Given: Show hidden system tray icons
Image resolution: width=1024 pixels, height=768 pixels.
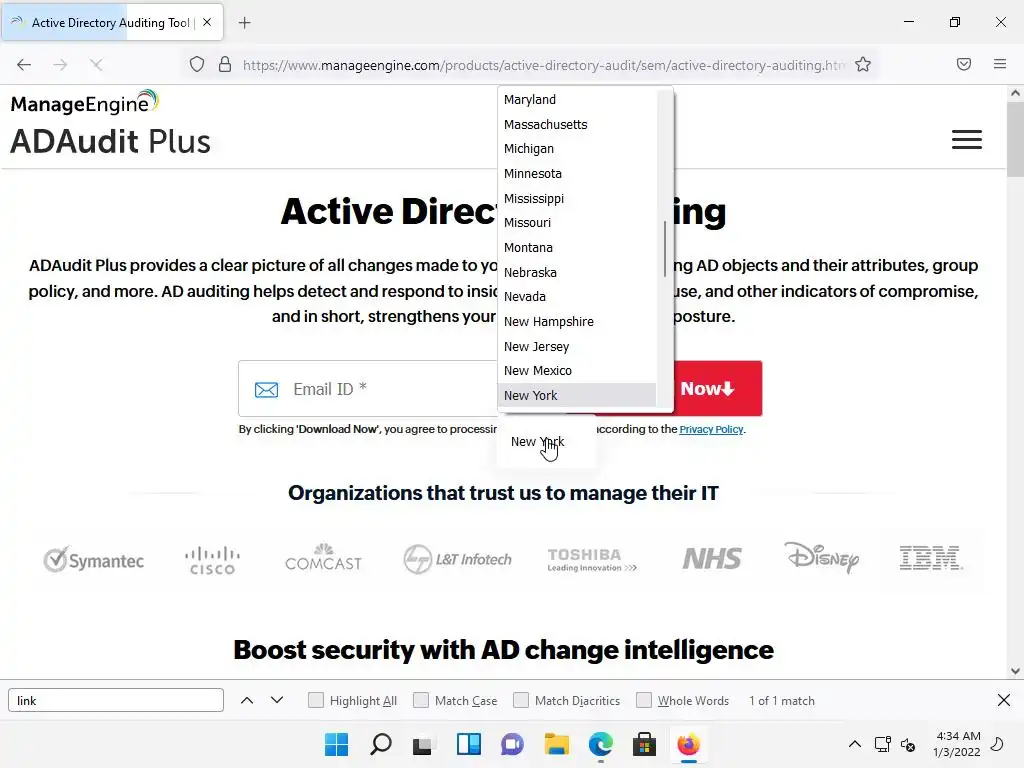Looking at the screenshot, I should [x=854, y=744].
